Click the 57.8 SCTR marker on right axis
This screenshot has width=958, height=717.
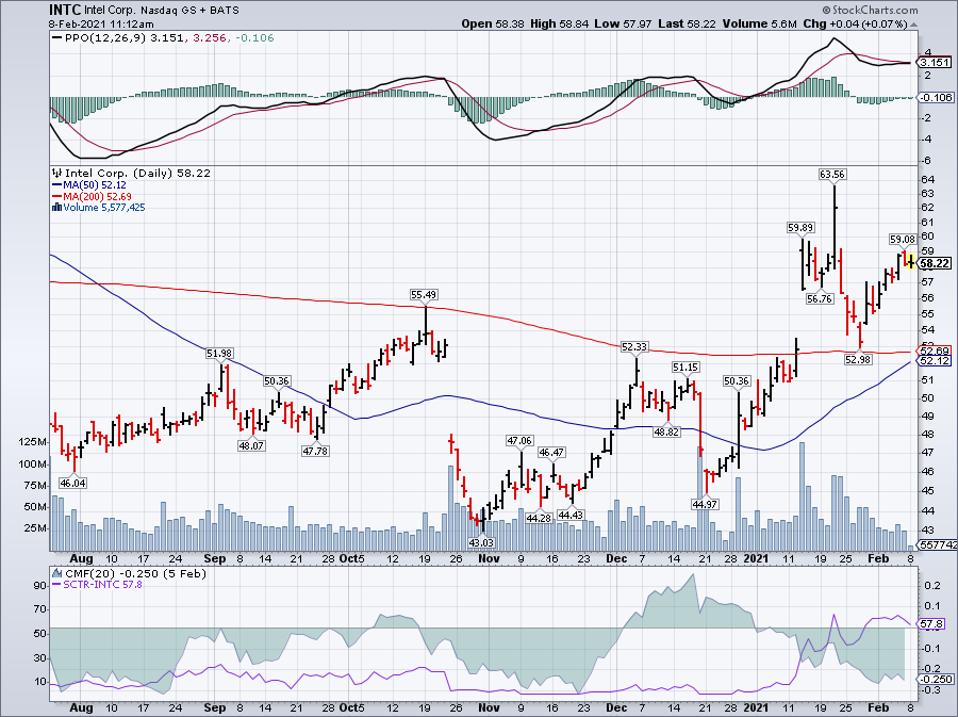click(x=932, y=624)
